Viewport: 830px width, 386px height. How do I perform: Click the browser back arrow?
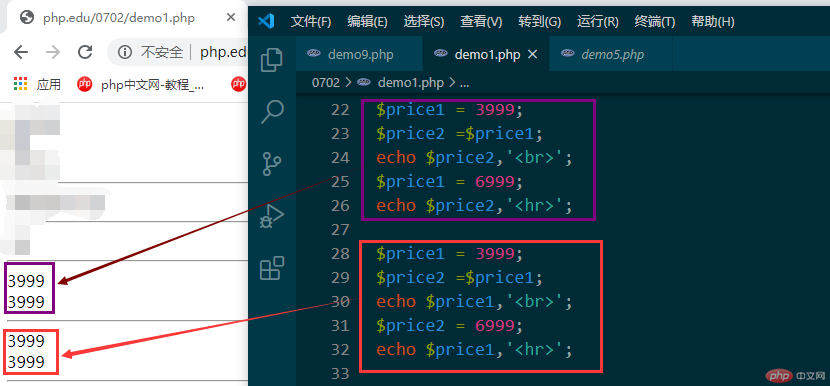click(x=21, y=52)
